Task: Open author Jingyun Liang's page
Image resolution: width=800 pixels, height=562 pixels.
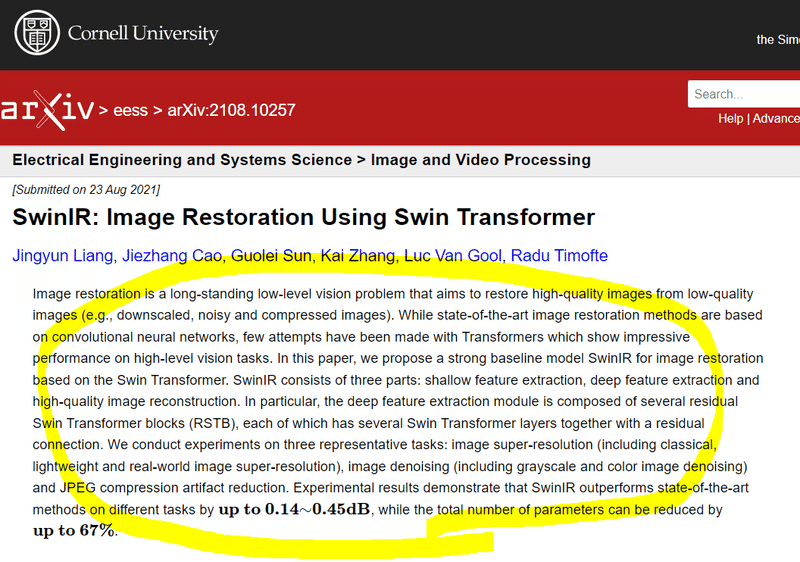Action: pos(62,256)
